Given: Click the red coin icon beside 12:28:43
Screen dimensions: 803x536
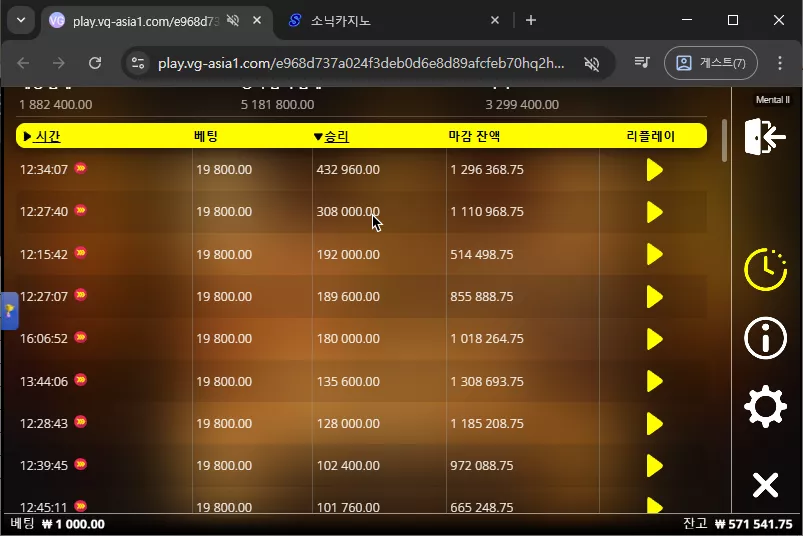Looking at the screenshot, I should [x=80, y=421].
